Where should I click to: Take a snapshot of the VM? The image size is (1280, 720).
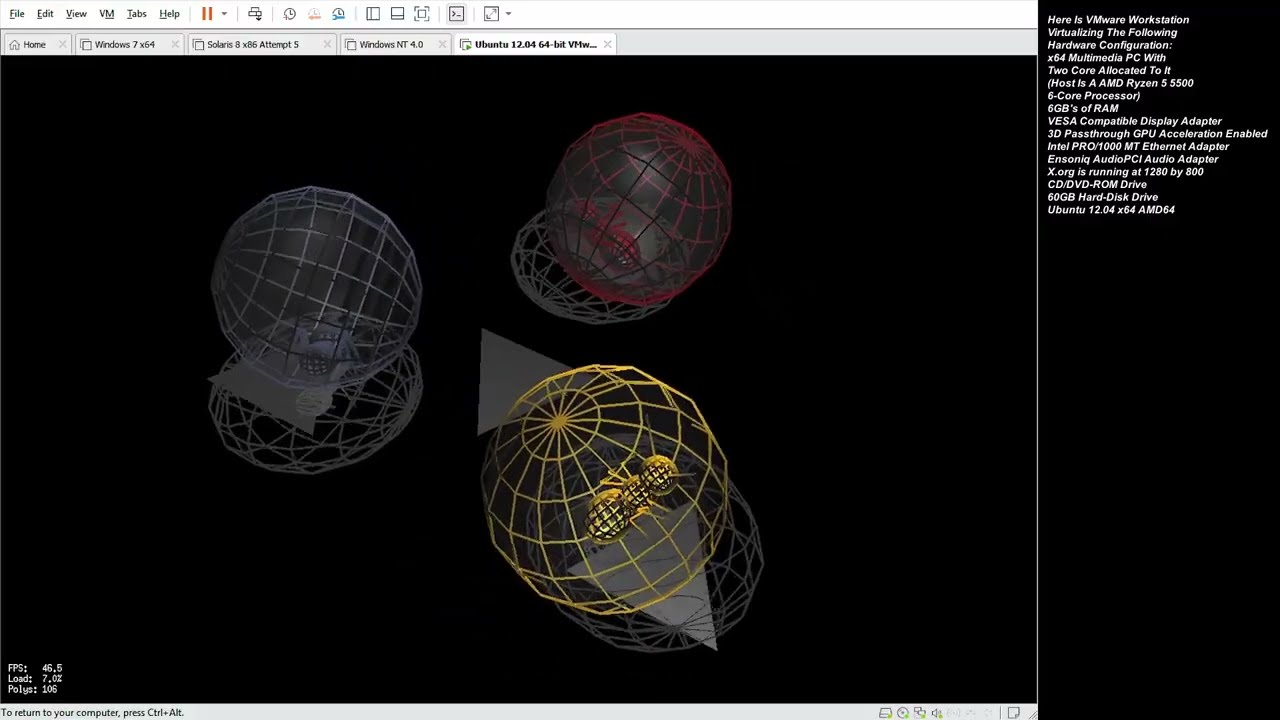pyautogui.click(x=290, y=14)
